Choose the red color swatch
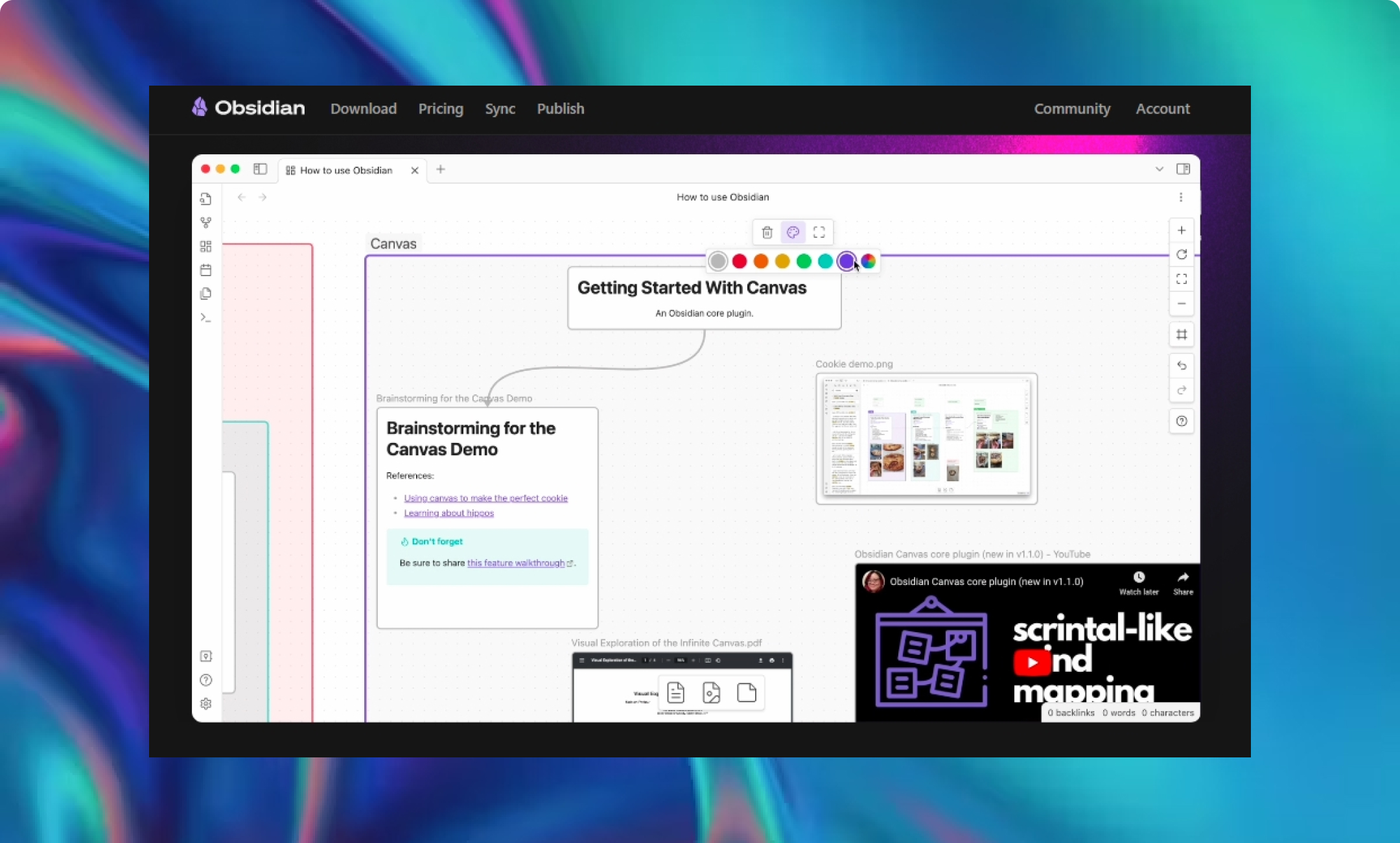The height and width of the screenshot is (843, 1400). point(740,261)
